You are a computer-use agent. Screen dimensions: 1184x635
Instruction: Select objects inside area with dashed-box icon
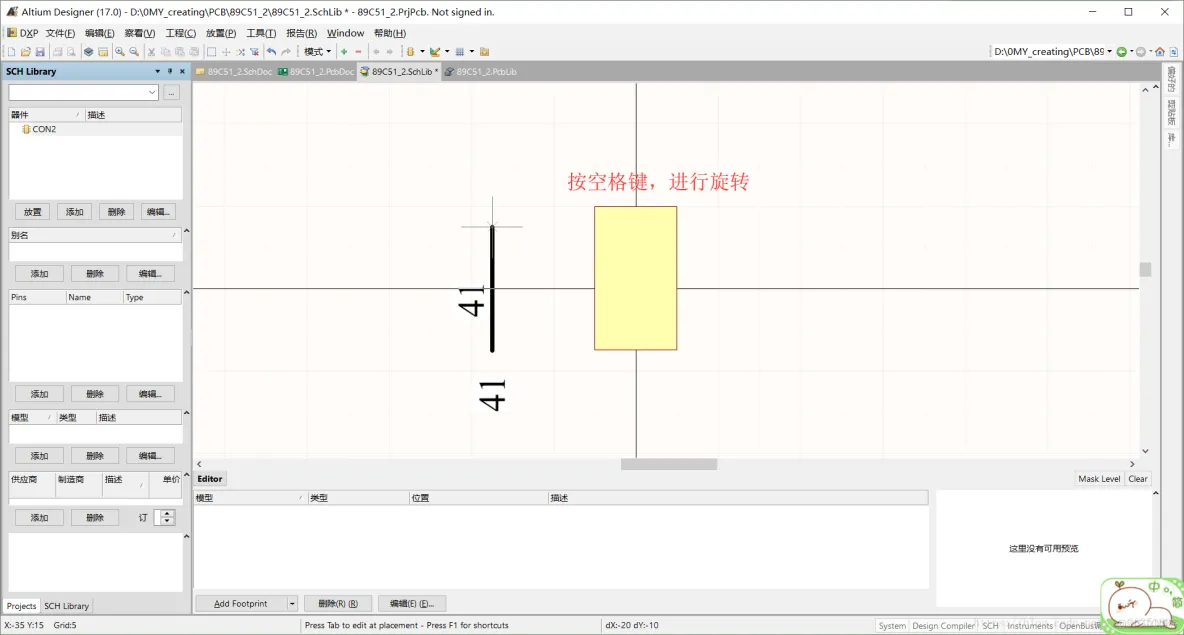211,52
